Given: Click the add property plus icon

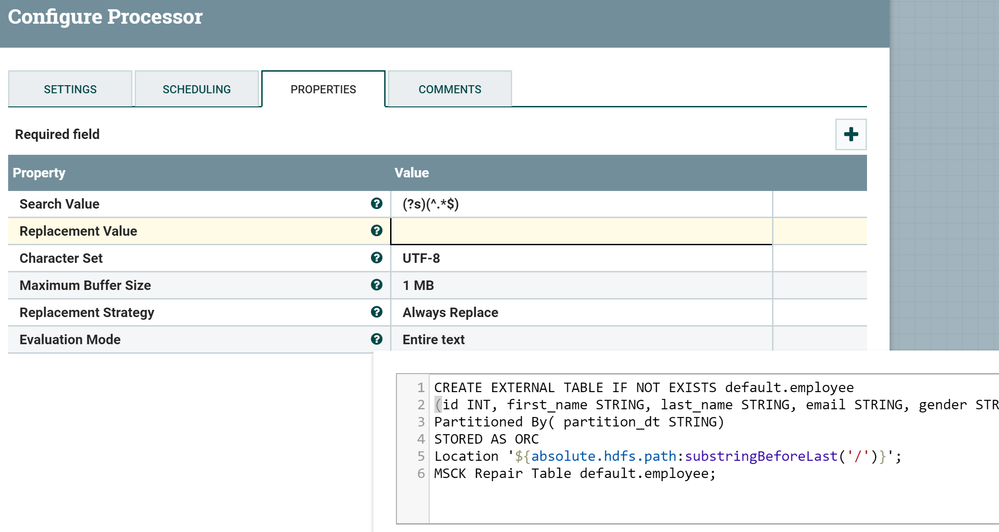Looking at the screenshot, I should click(x=850, y=134).
